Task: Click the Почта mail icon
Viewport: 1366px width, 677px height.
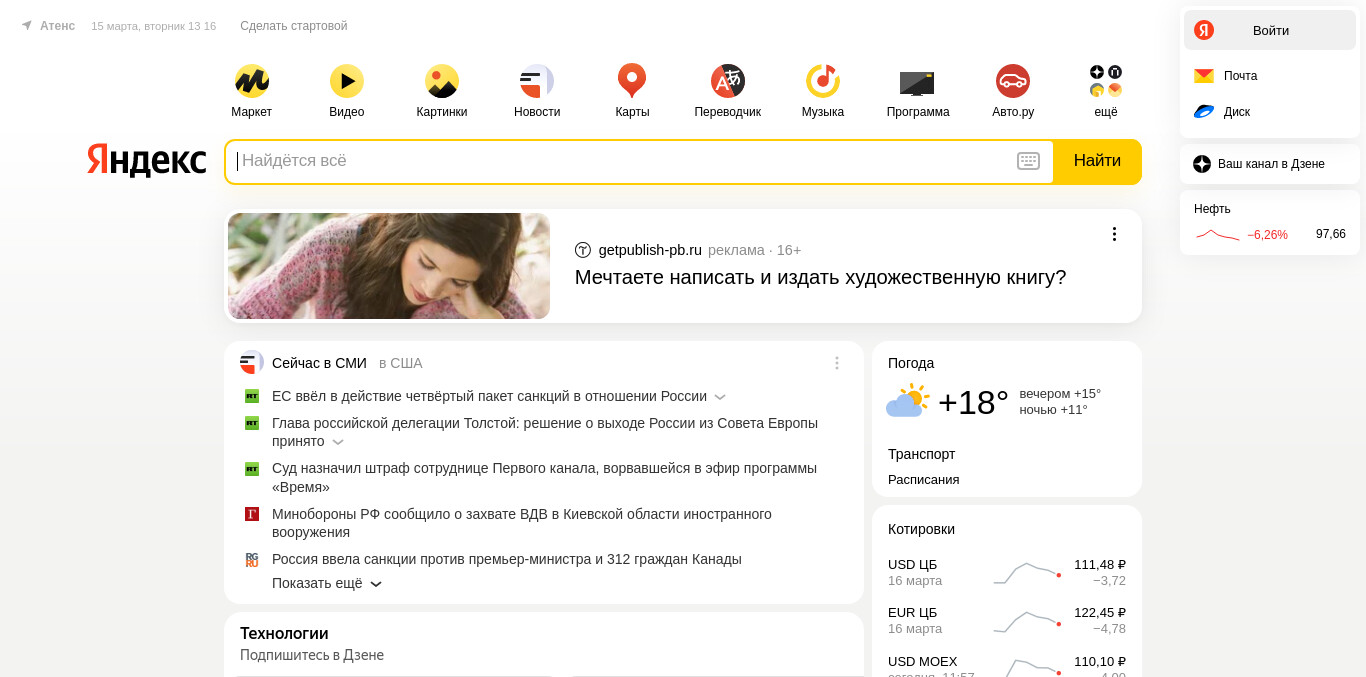Action: 1204,76
